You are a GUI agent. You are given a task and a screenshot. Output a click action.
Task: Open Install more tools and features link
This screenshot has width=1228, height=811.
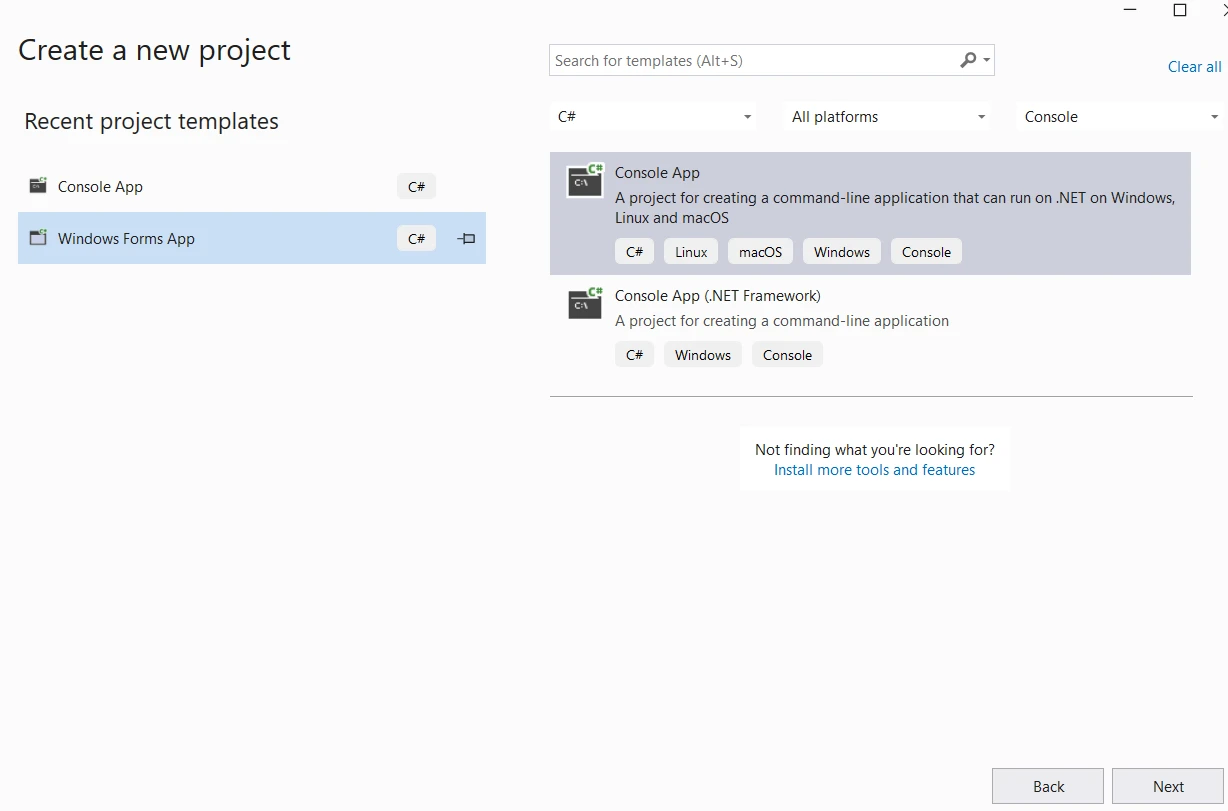874,470
